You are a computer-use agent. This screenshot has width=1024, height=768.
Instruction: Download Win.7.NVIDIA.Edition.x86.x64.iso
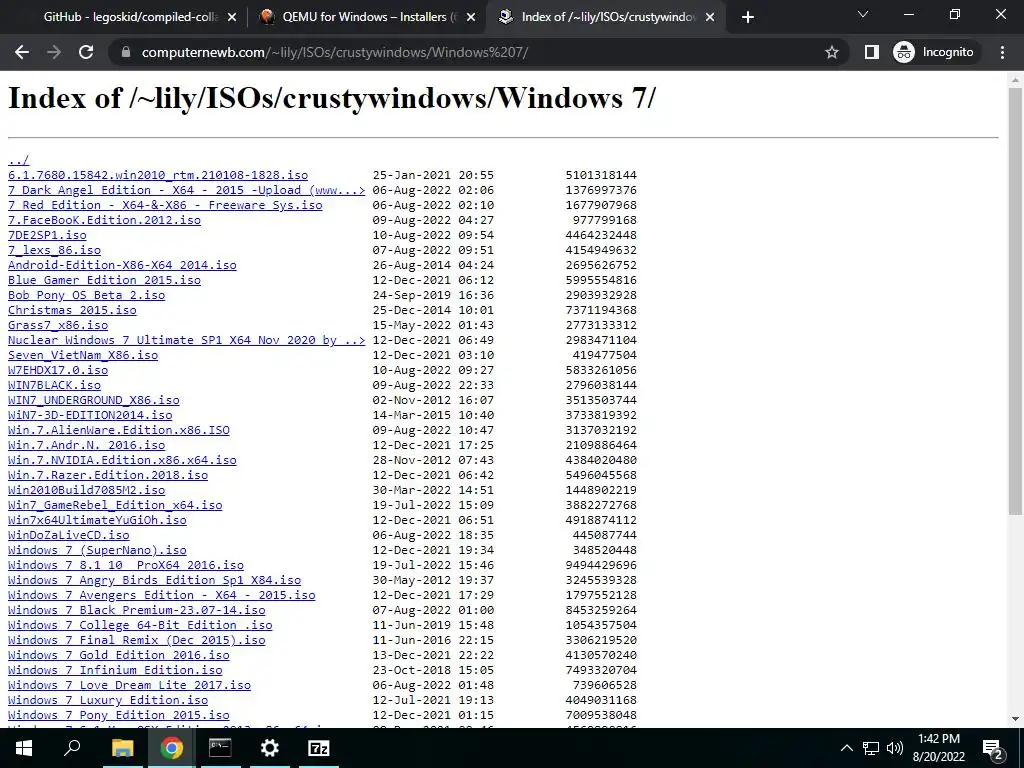tap(122, 460)
